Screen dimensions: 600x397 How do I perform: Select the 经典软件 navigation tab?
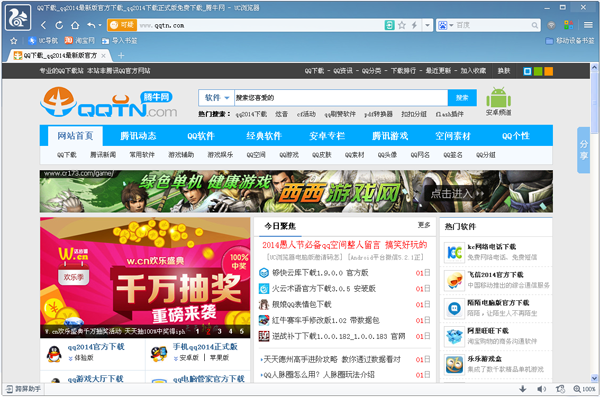(x=264, y=136)
